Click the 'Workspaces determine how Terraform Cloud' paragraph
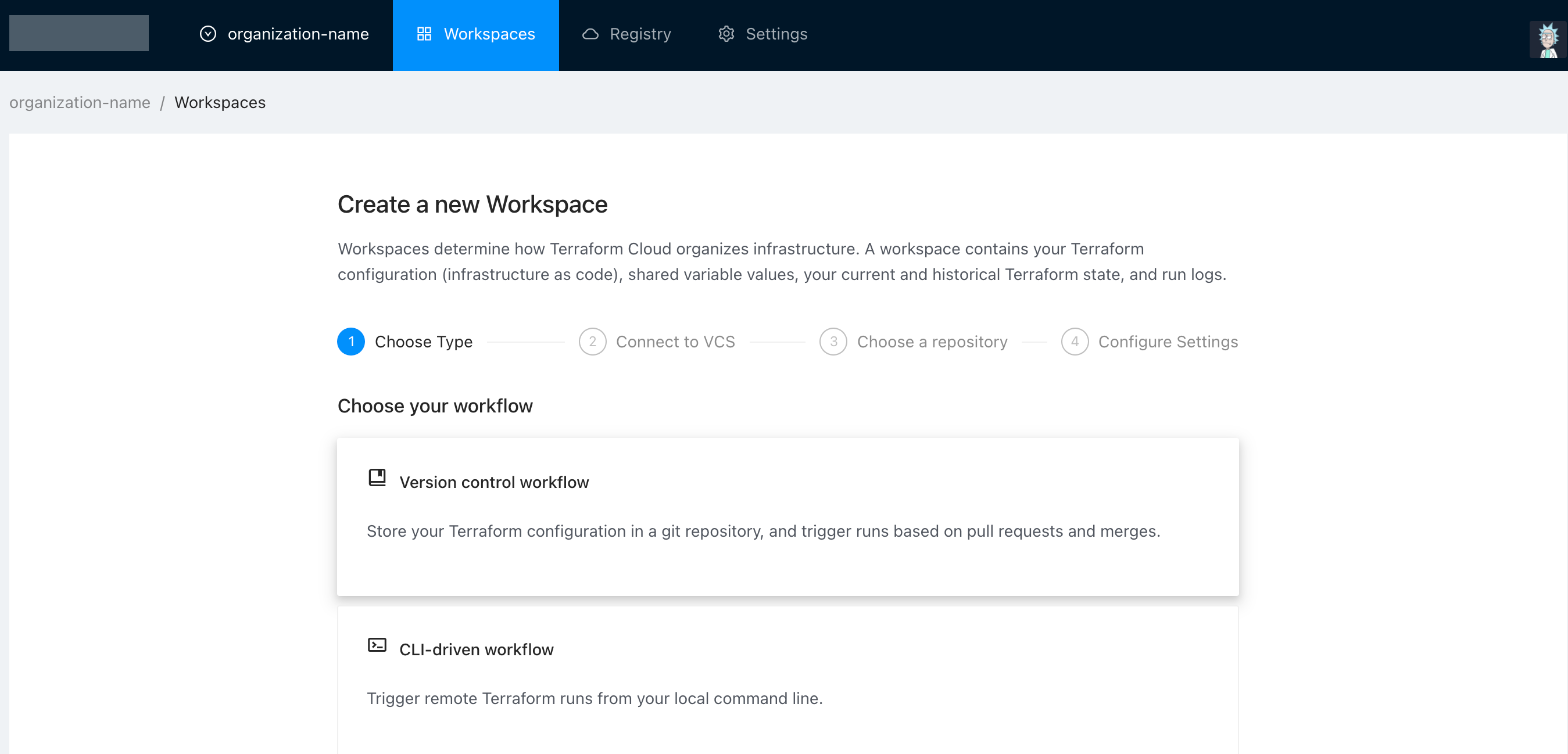Image resolution: width=1568 pixels, height=754 pixels. pos(782,261)
